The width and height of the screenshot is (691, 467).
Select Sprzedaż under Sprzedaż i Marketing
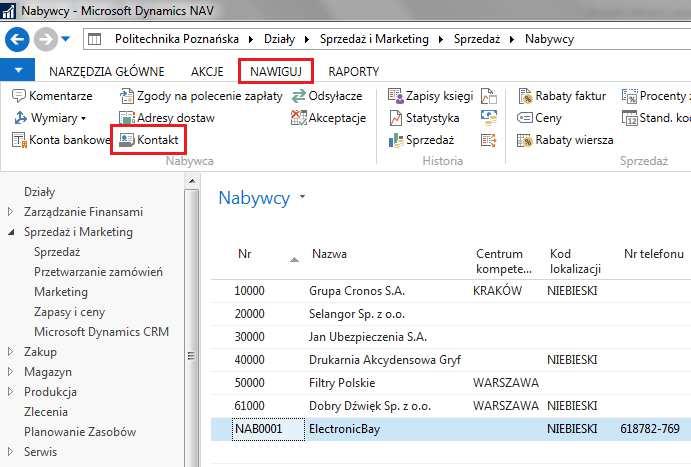(57, 252)
